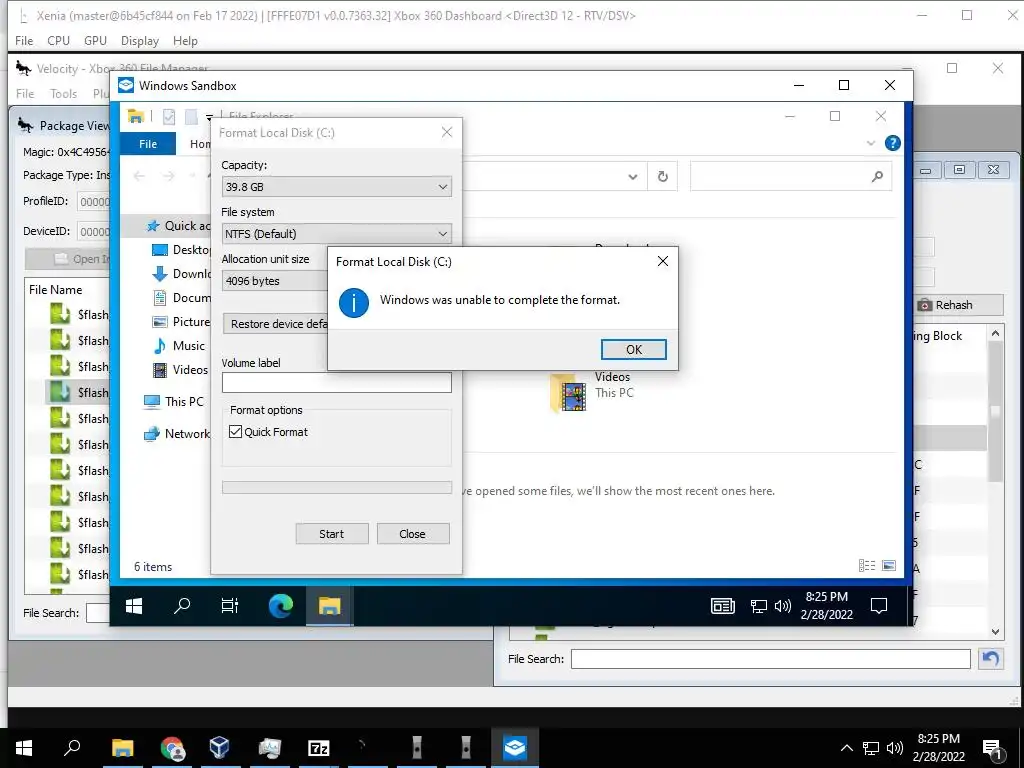Click the undo arrow beside File Search
The image size is (1024, 768).
click(991, 659)
